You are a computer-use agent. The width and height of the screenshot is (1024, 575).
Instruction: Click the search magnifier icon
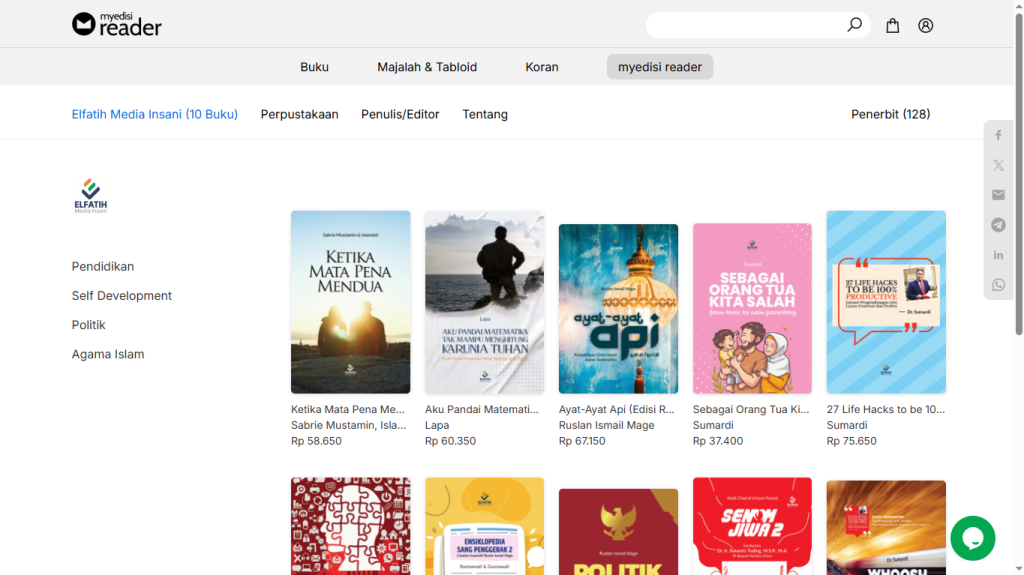[x=854, y=25]
